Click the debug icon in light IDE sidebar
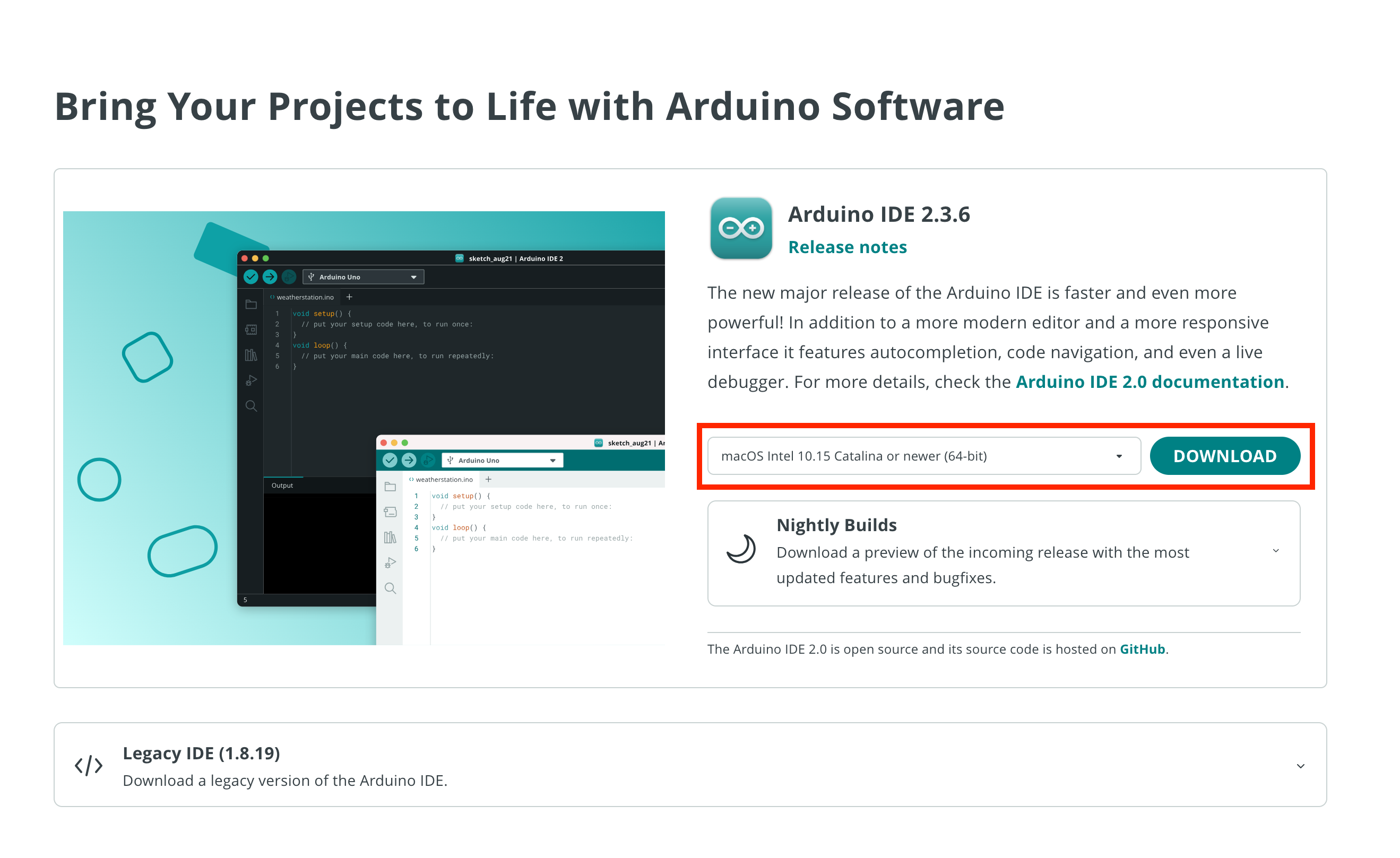Image resolution: width=1400 pixels, height=858 pixels. point(391,562)
